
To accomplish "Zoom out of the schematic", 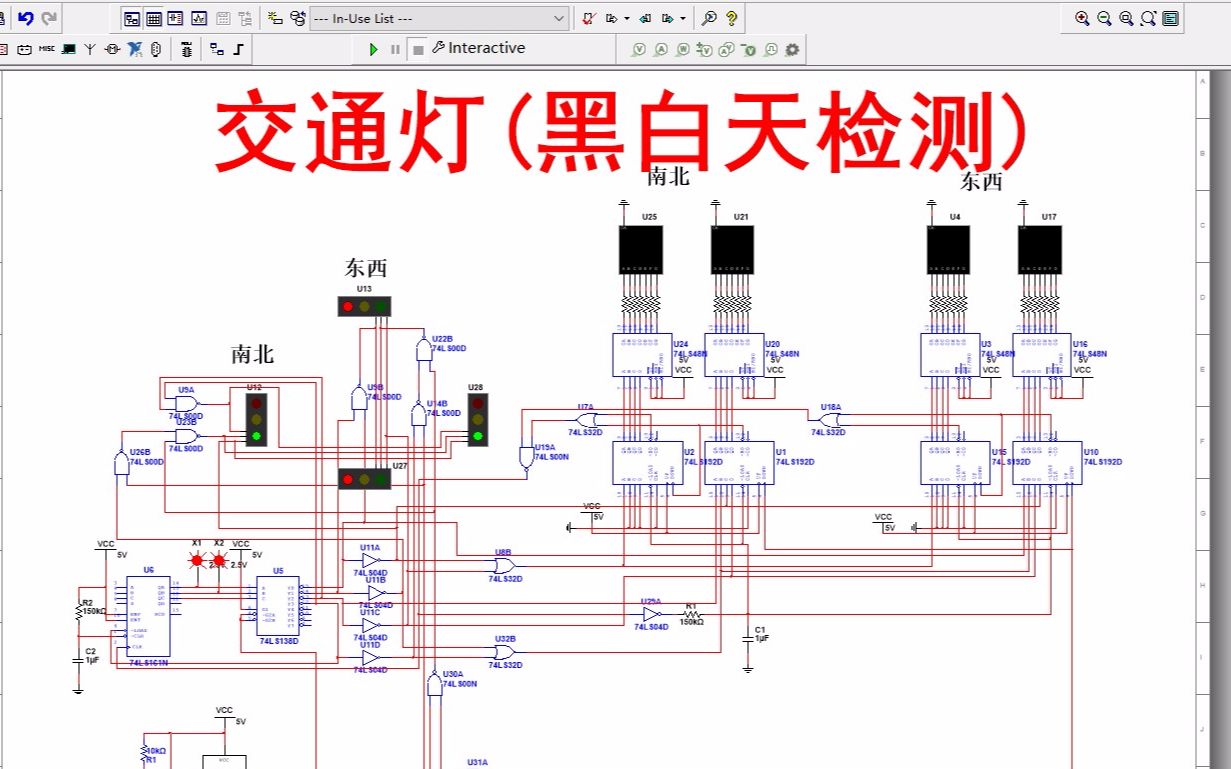I will (x=1104, y=18).
